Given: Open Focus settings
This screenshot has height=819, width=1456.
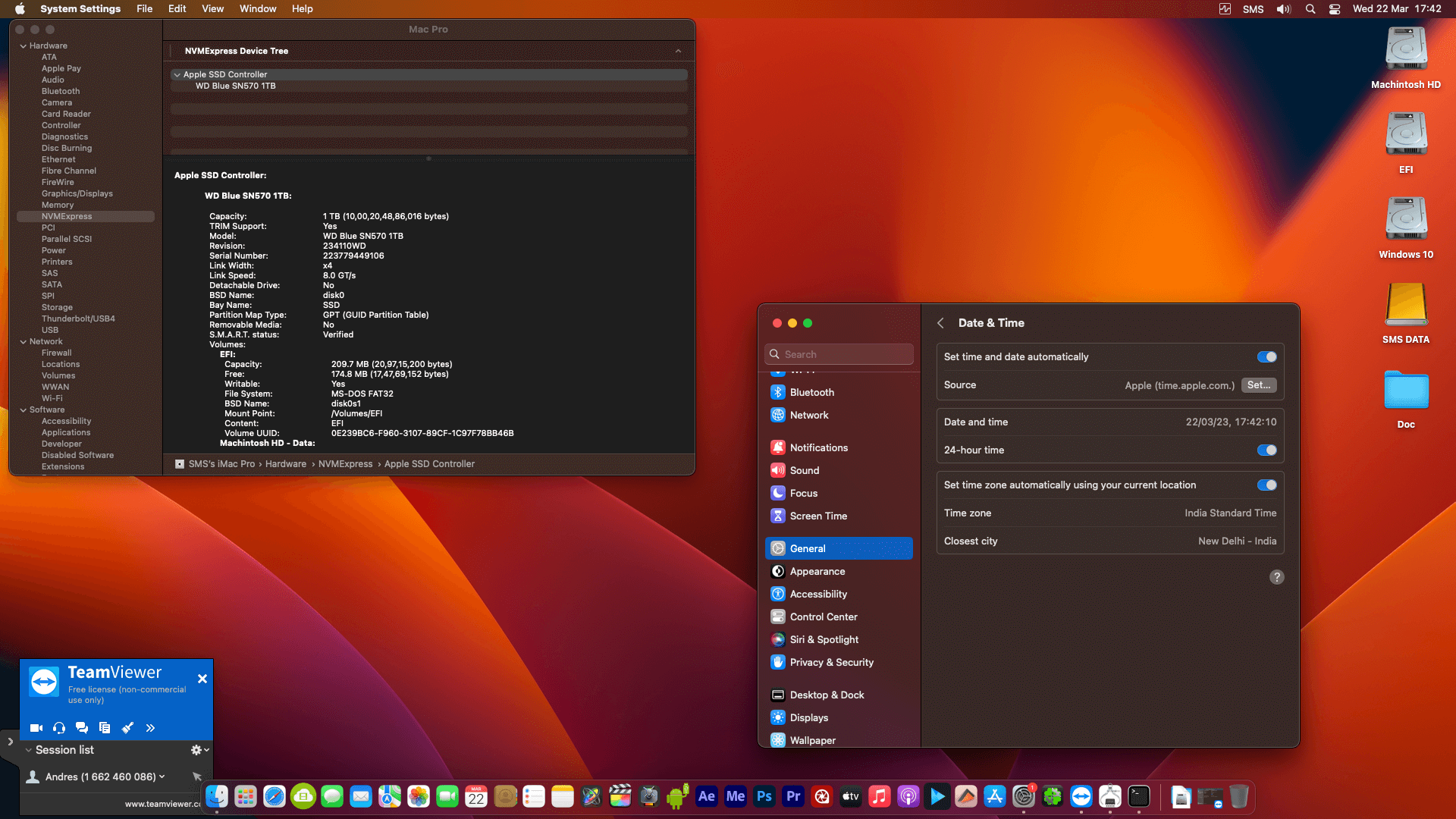Looking at the screenshot, I should pyautogui.click(x=839, y=493).
